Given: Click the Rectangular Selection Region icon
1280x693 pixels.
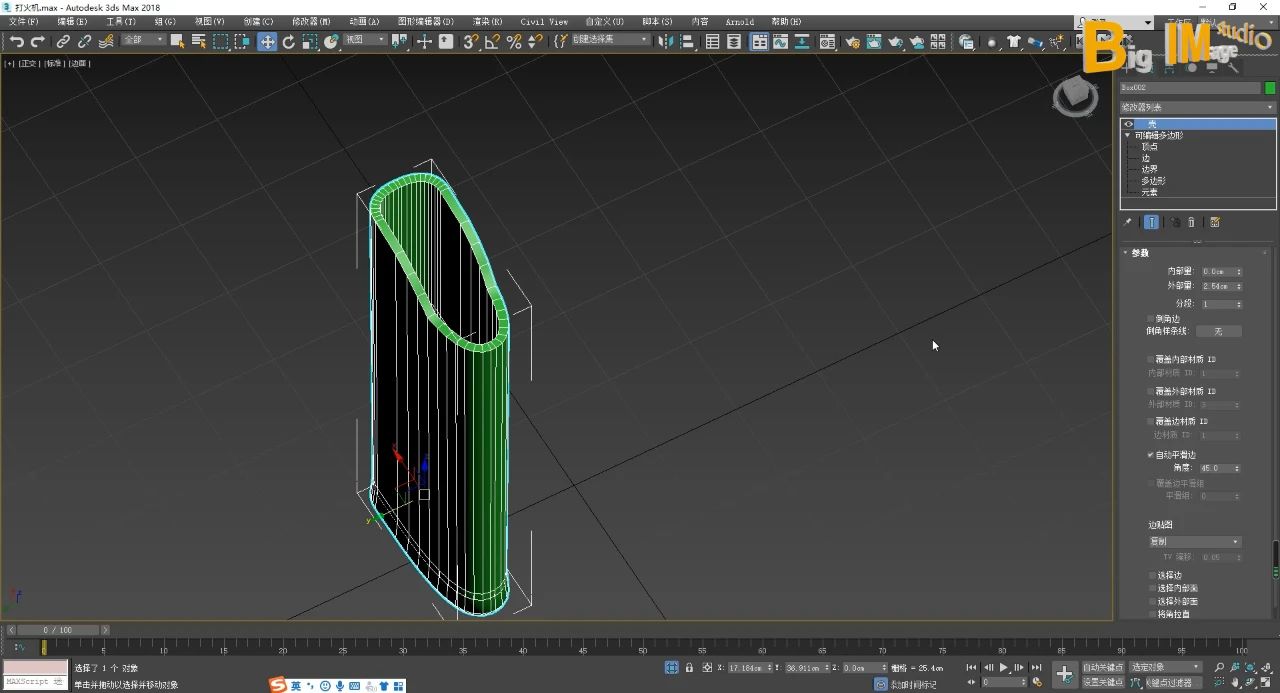Looking at the screenshot, I should click(x=220, y=41).
